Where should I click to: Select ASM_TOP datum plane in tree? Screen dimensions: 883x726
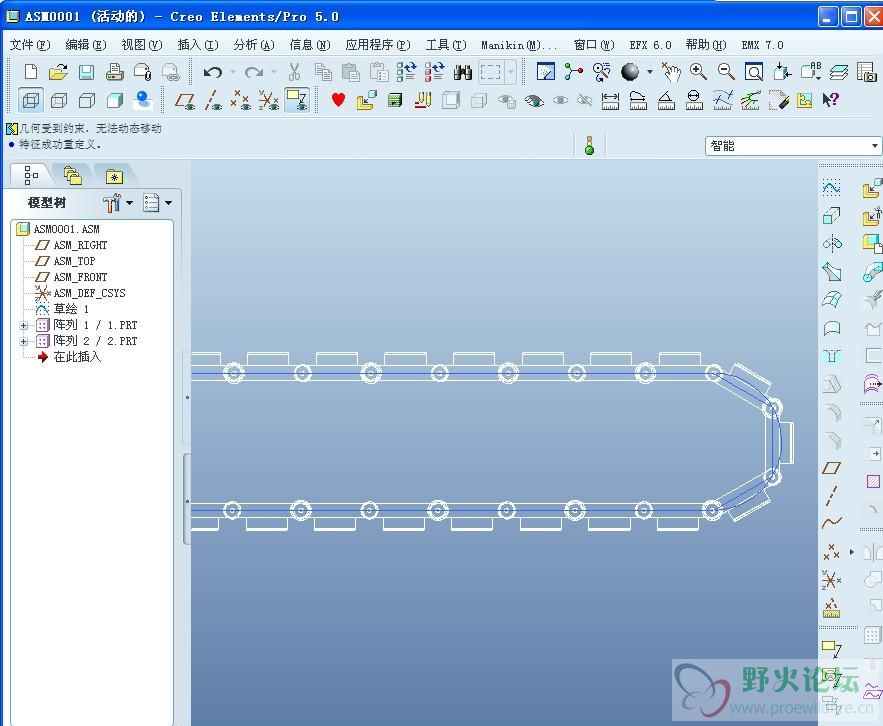[74, 261]
